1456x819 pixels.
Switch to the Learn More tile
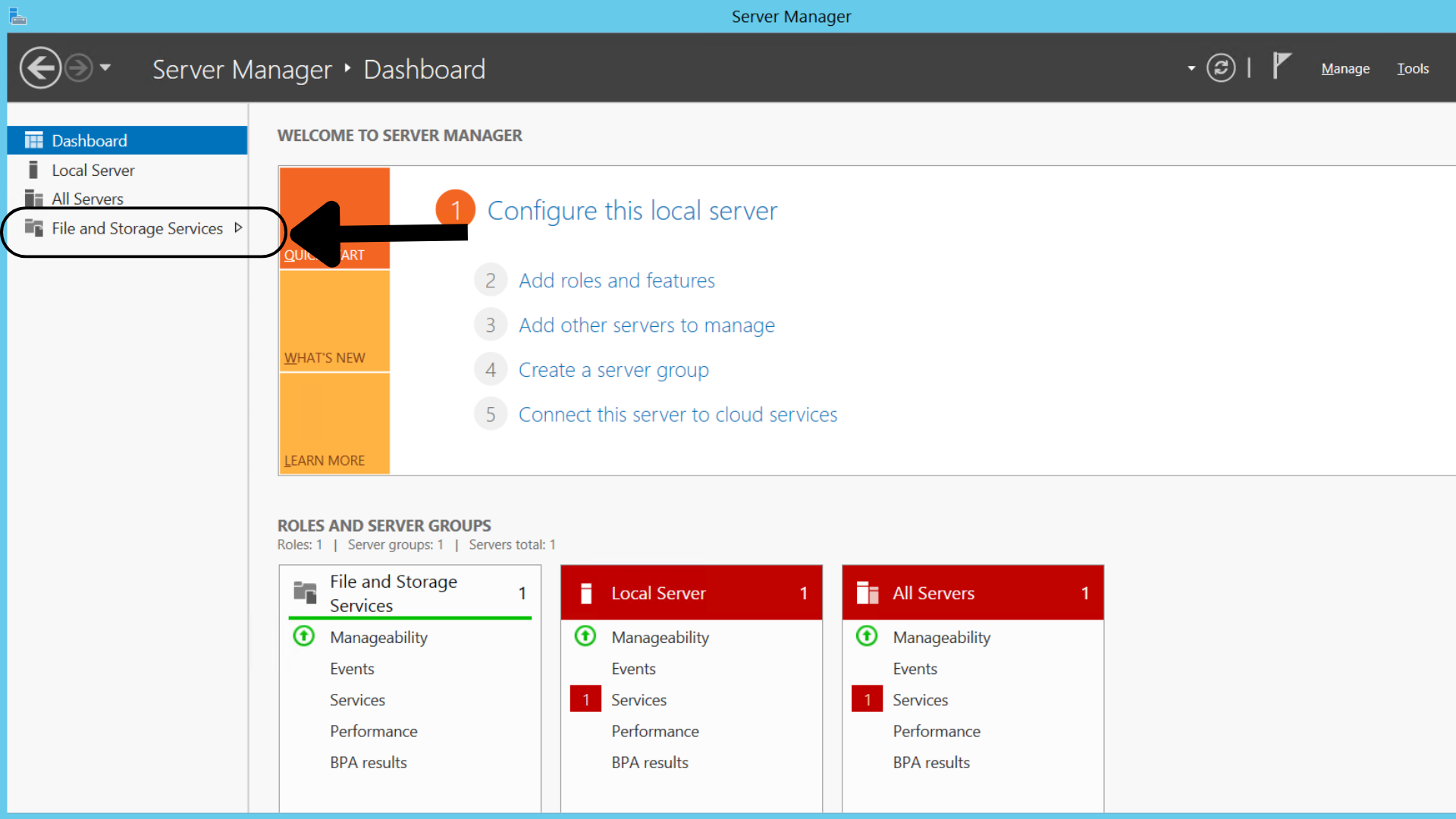[x=334, y=424]
